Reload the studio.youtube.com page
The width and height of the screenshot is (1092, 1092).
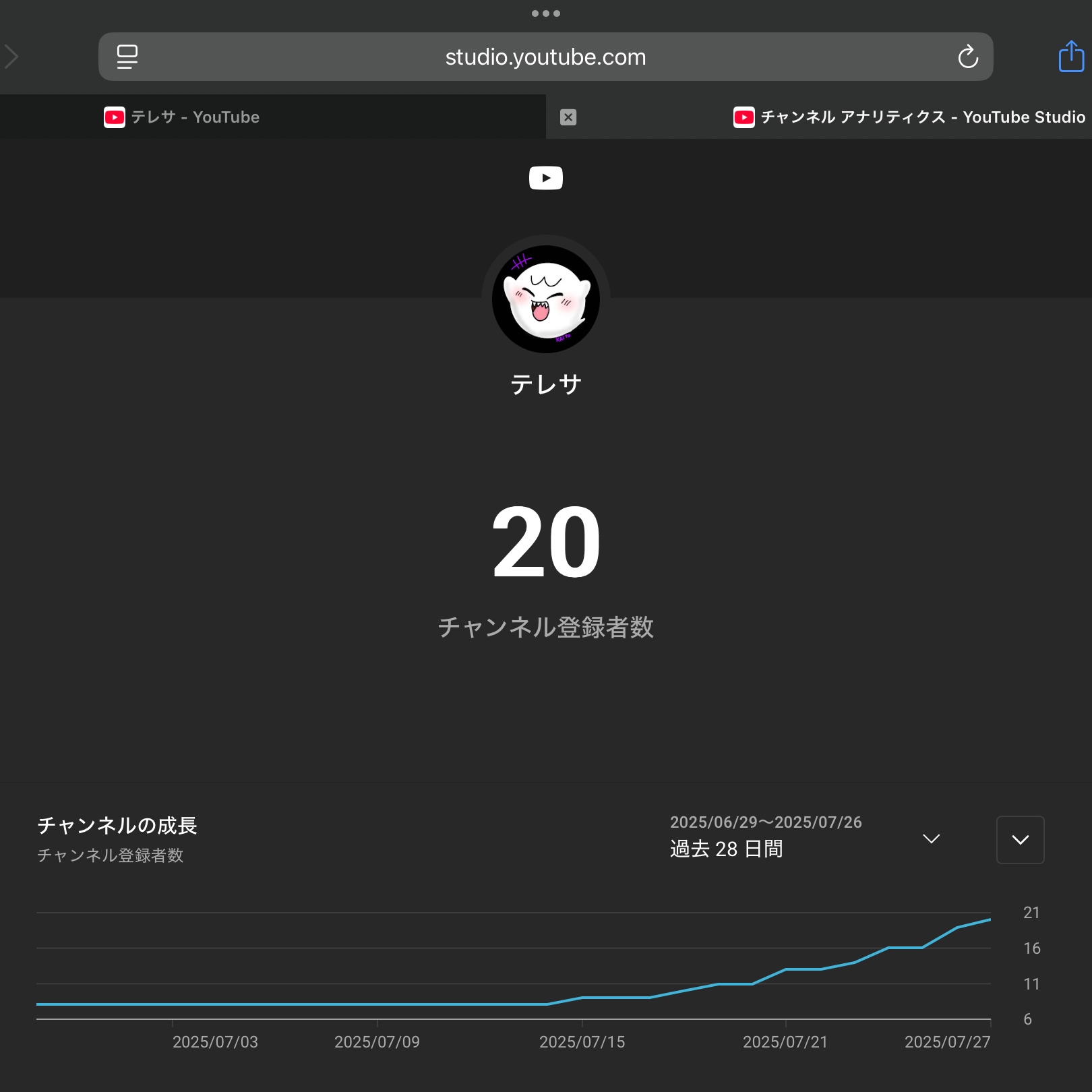click(x=969, y=57)
